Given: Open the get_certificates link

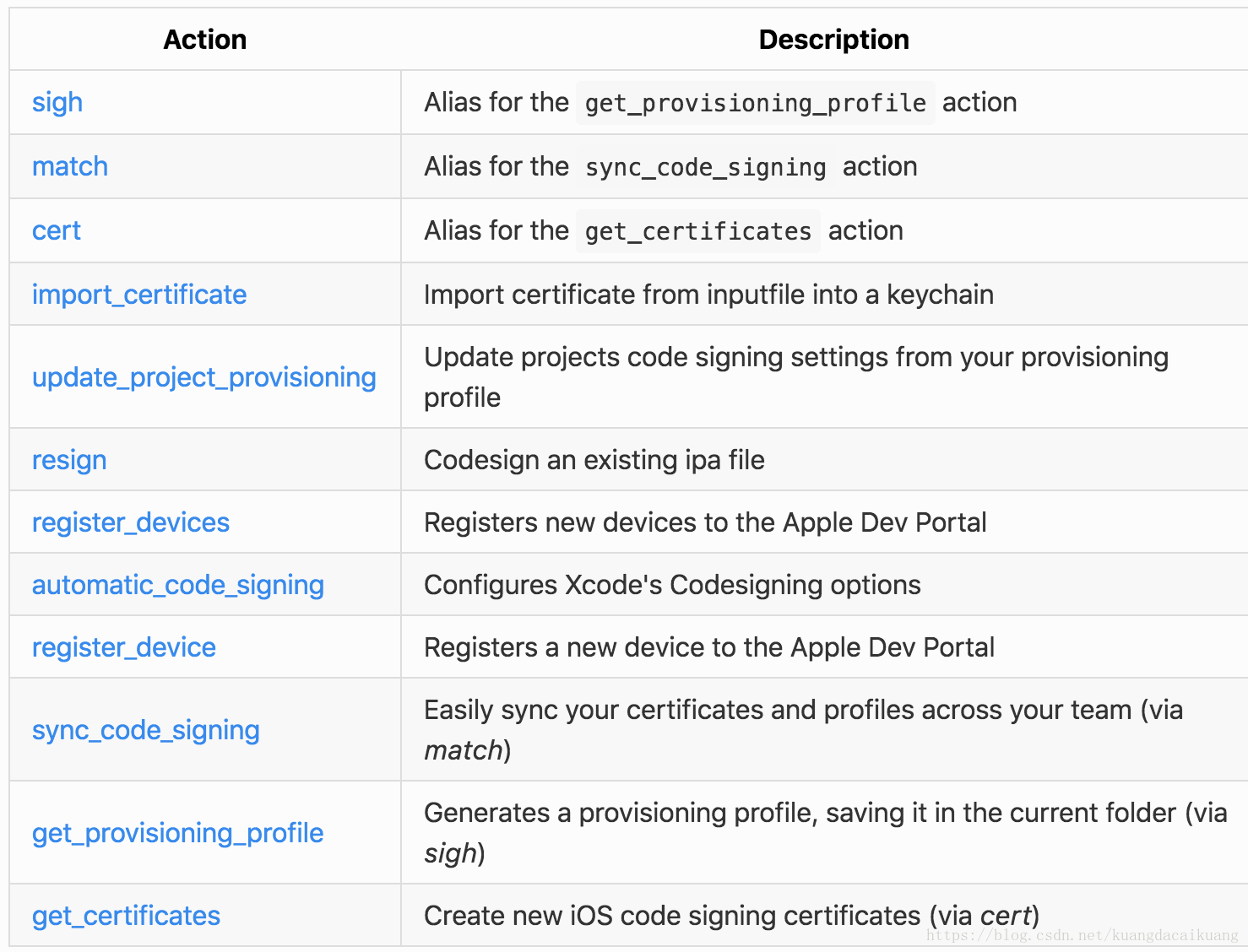Looking at the screenshot, I should (126, 916).
